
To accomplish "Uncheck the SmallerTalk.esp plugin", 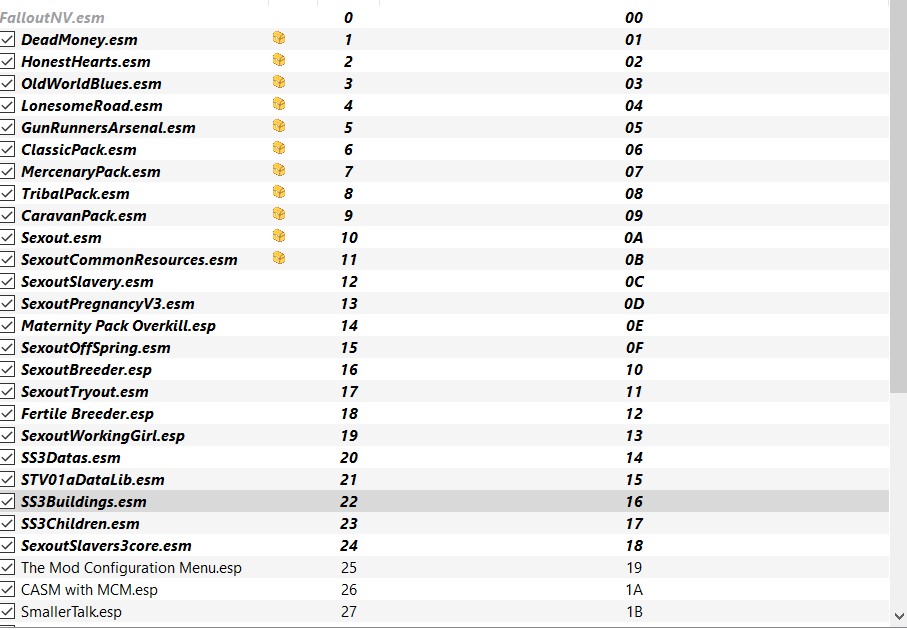I will click(x=7, y=611).
